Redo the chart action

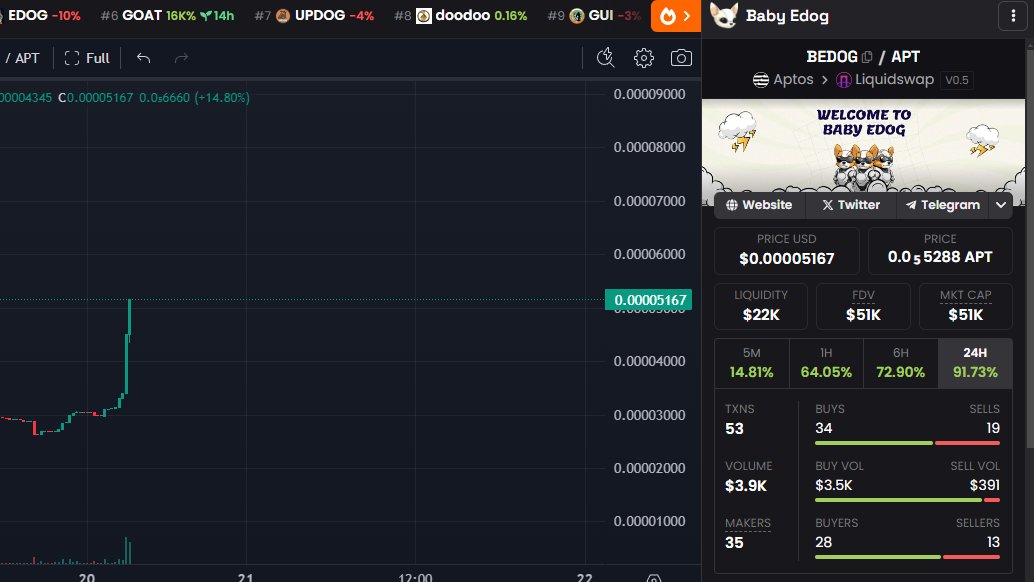pyautogui.click(x=181, y=58)
